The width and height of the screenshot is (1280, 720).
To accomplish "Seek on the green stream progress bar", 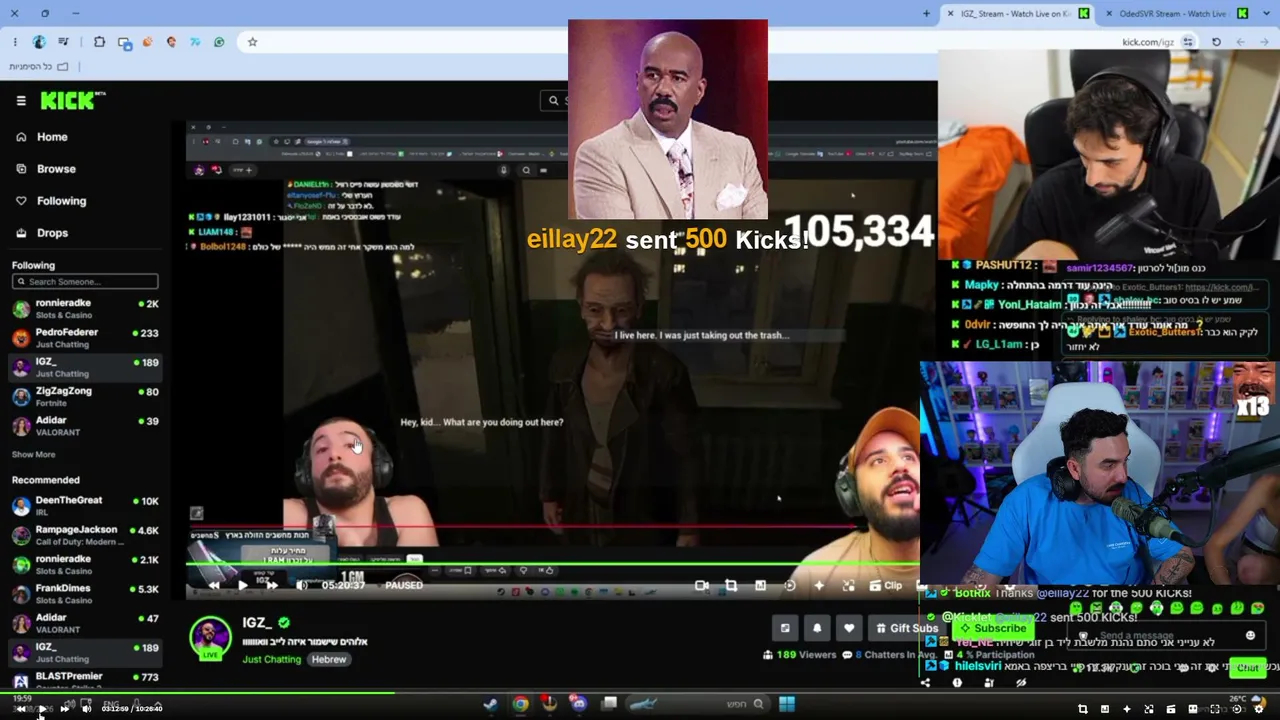I will 553,564.
